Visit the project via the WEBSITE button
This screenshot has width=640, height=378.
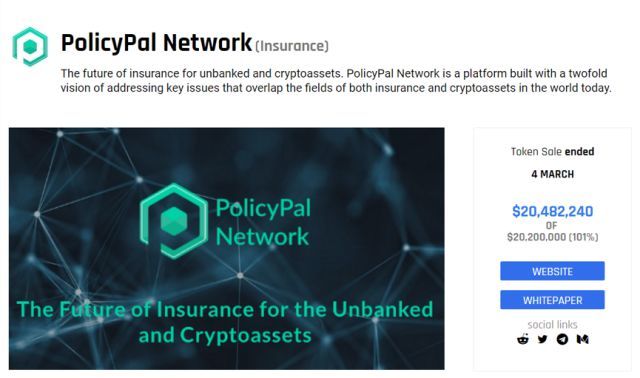[x=552, y=271]
